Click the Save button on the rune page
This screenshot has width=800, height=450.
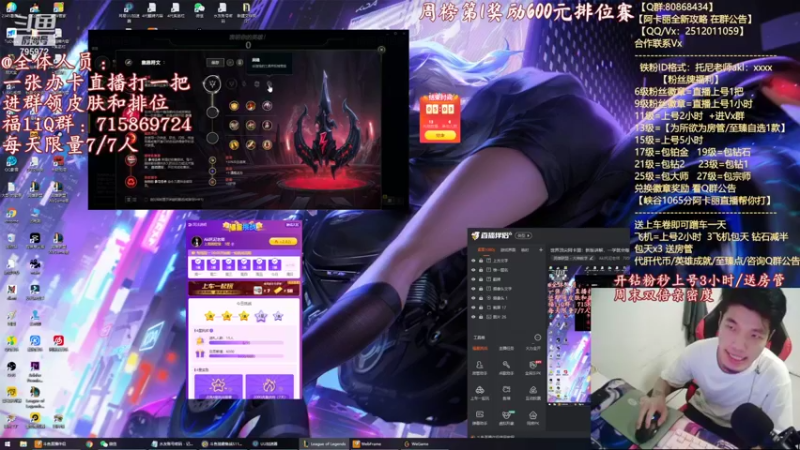(215, 62)
